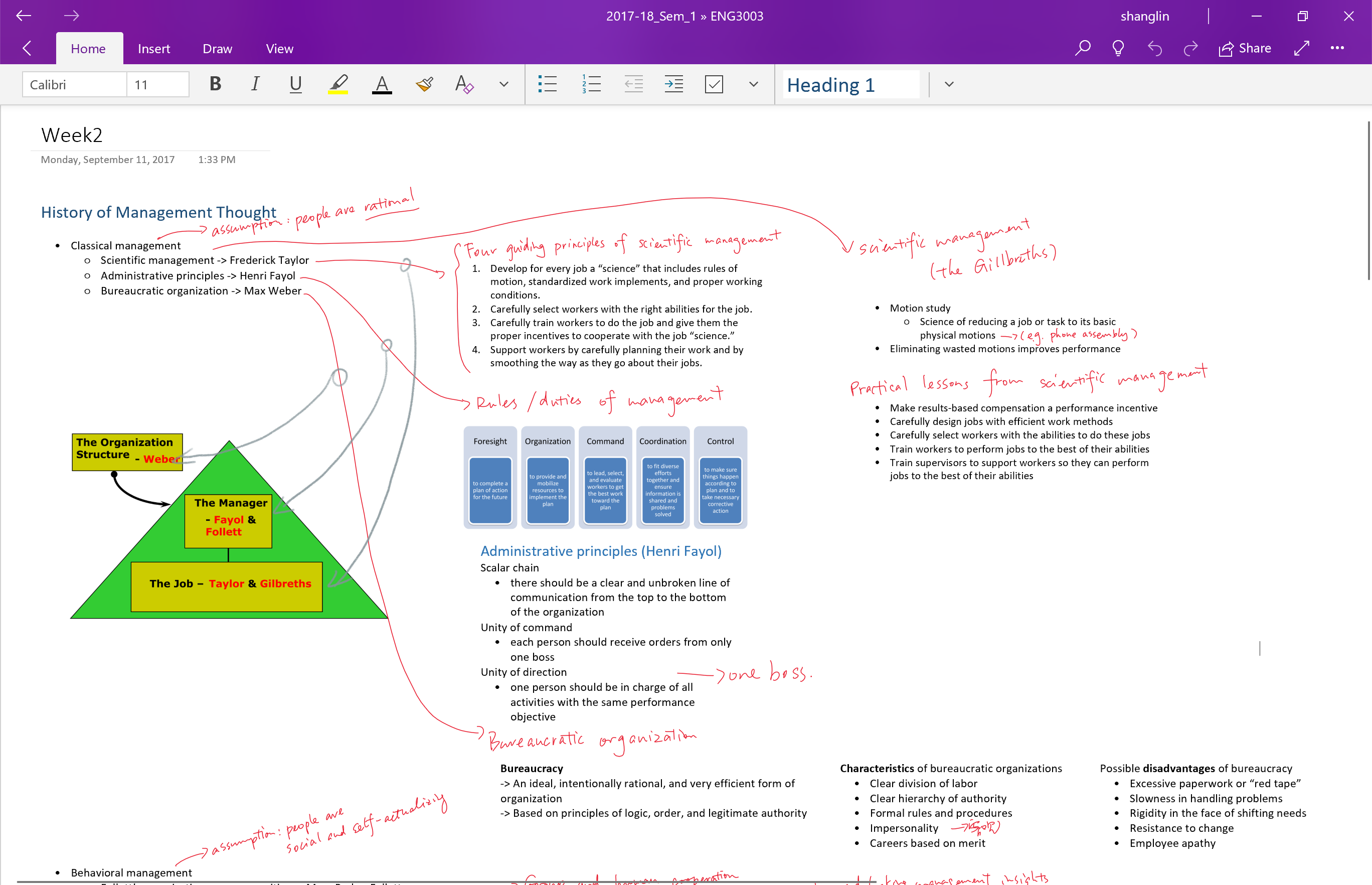Image resolution: width=1372 pixels, height=885 pixels.
Task: Toggle bold formatting
Action: 215,84
